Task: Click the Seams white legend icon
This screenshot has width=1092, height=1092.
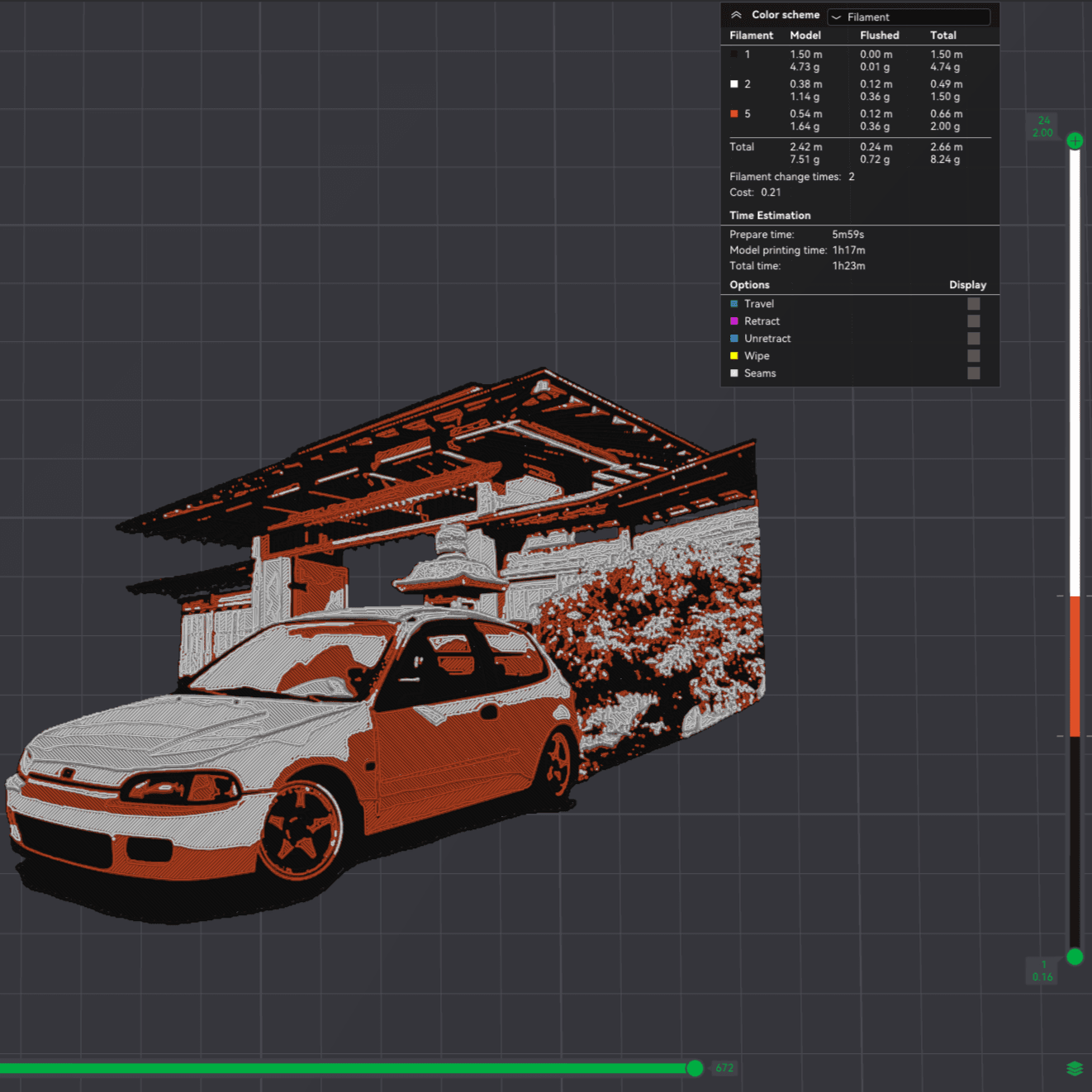Action: (x=734, y=373)
